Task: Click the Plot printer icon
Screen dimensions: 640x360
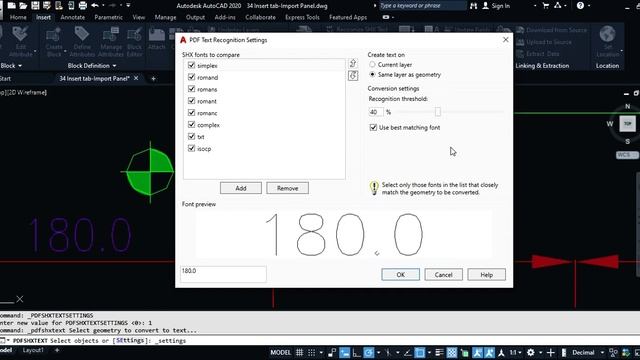Action: pyautogui.click(x=83, y=5)
